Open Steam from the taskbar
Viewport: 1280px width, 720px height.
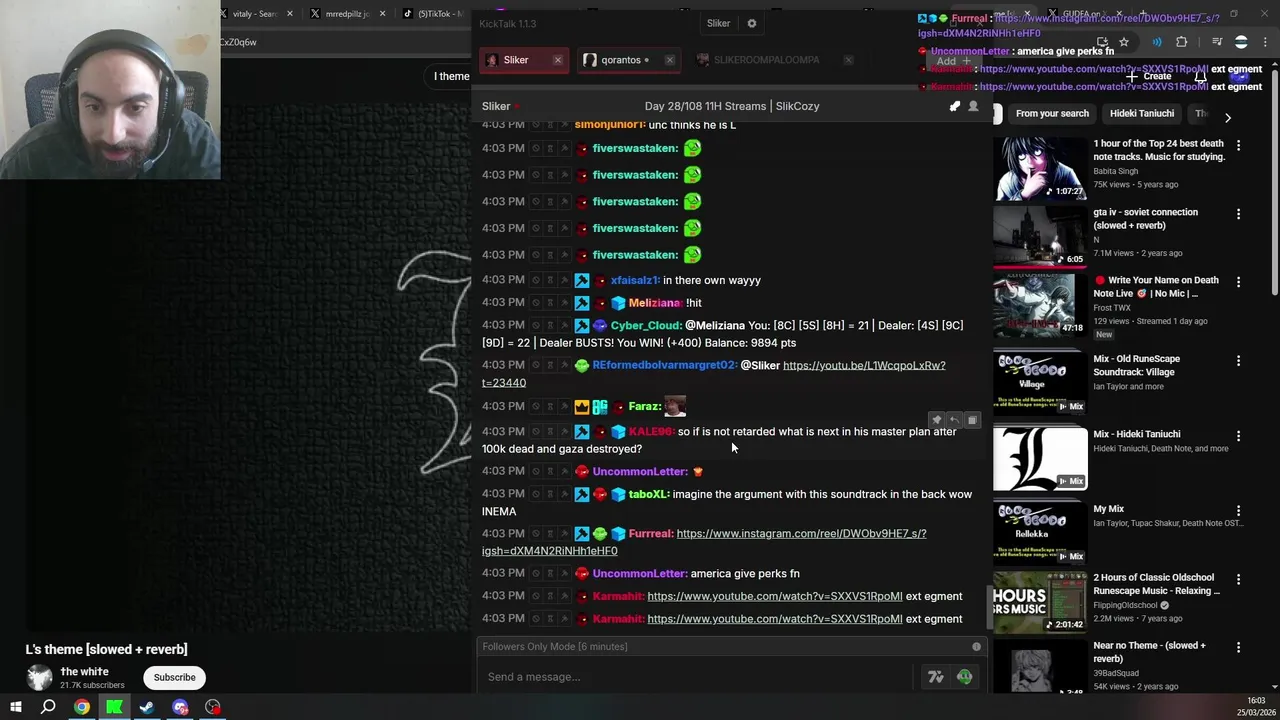coord(147,707)
